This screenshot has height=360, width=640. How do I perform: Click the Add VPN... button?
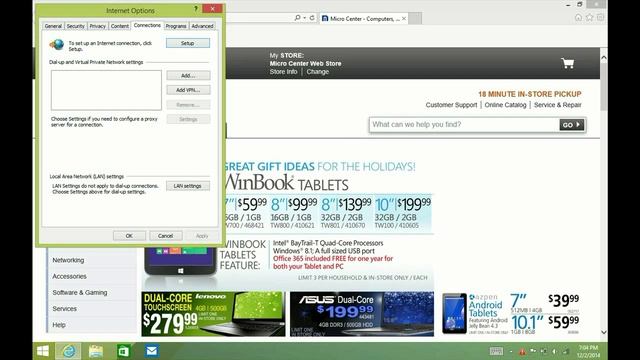(188, 90)
